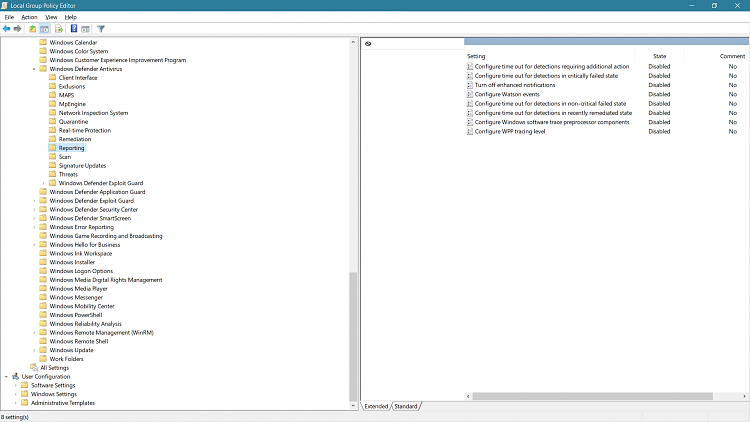Click folder icon beside MpEngine
The image size is (750, 422).
[x=53, y=104]
